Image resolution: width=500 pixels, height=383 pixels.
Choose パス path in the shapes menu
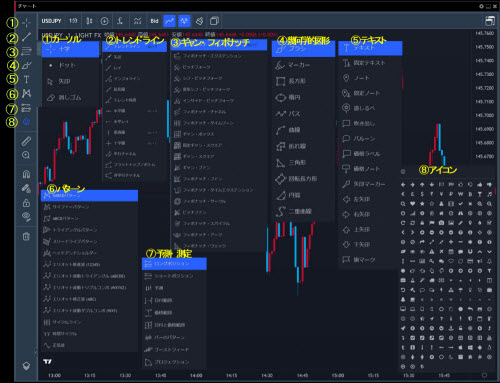303,114
